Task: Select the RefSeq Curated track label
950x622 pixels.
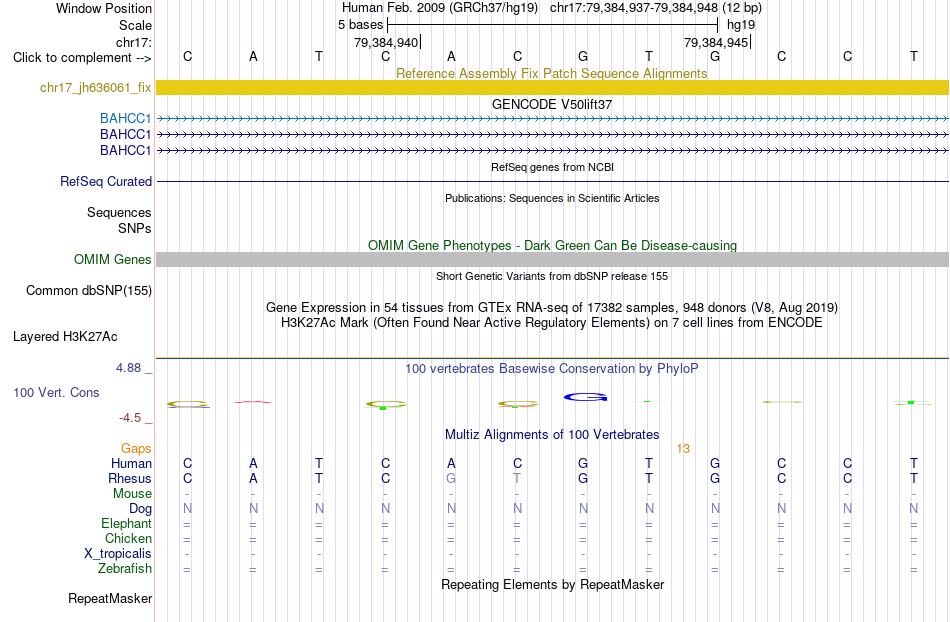Action: click(106, 182)
